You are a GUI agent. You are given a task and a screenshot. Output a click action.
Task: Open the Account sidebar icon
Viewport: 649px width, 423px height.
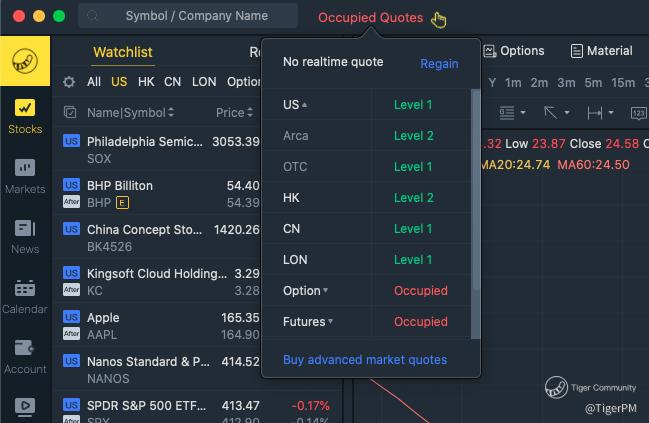tap(25, 355)
